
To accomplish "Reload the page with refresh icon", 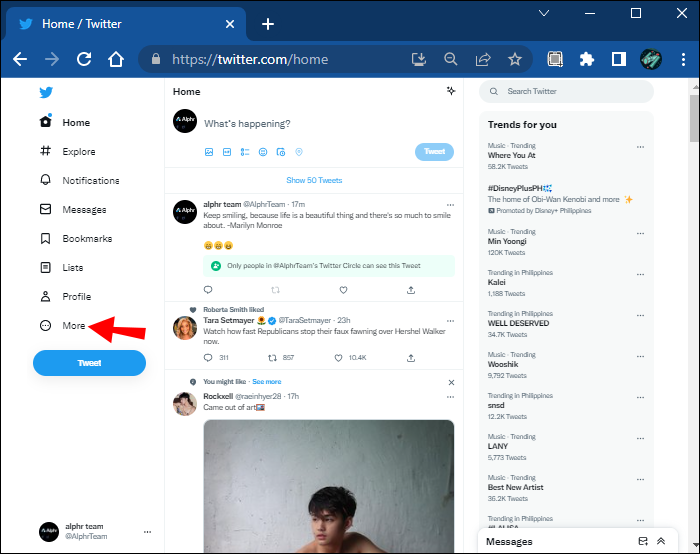I will click(x=84, y=59).
